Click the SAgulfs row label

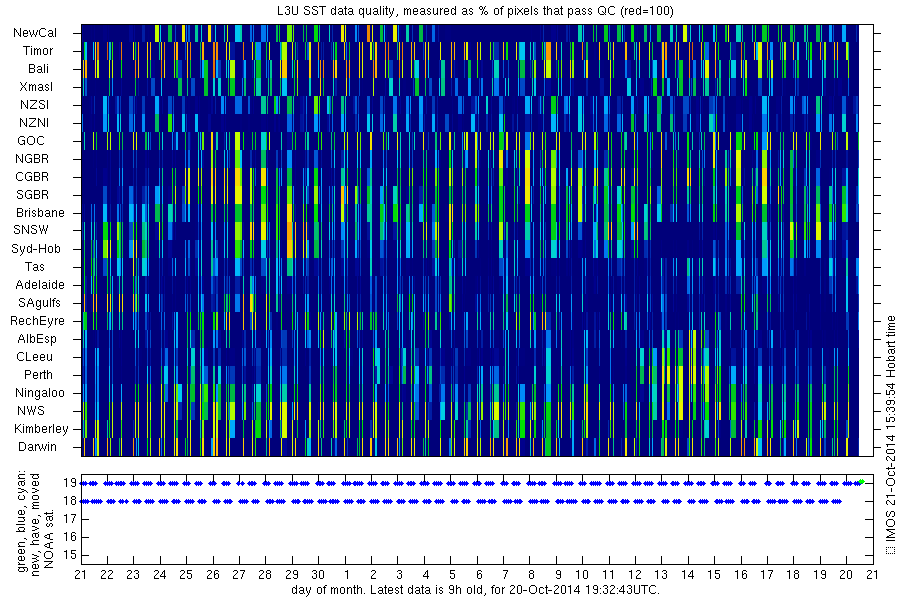(39, 303)
